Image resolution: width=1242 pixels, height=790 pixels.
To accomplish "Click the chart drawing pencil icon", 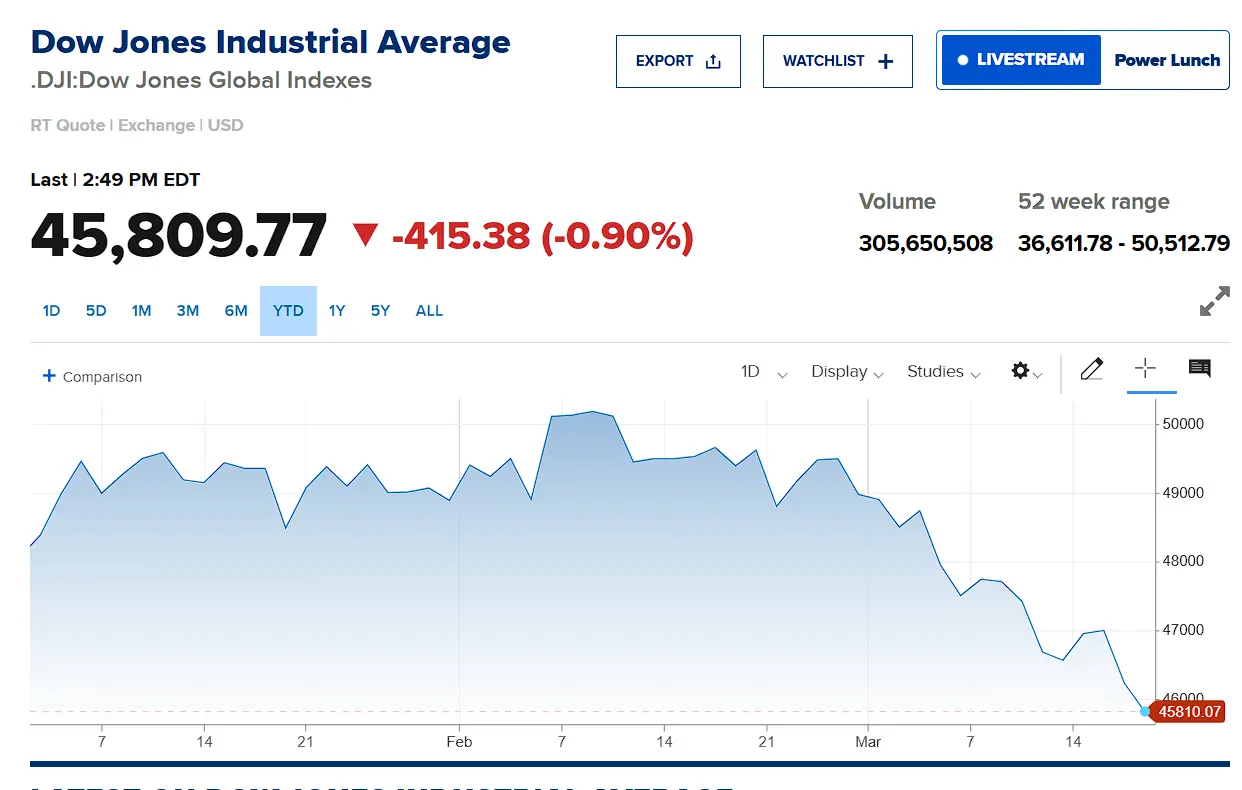I will coord(1092,370).
